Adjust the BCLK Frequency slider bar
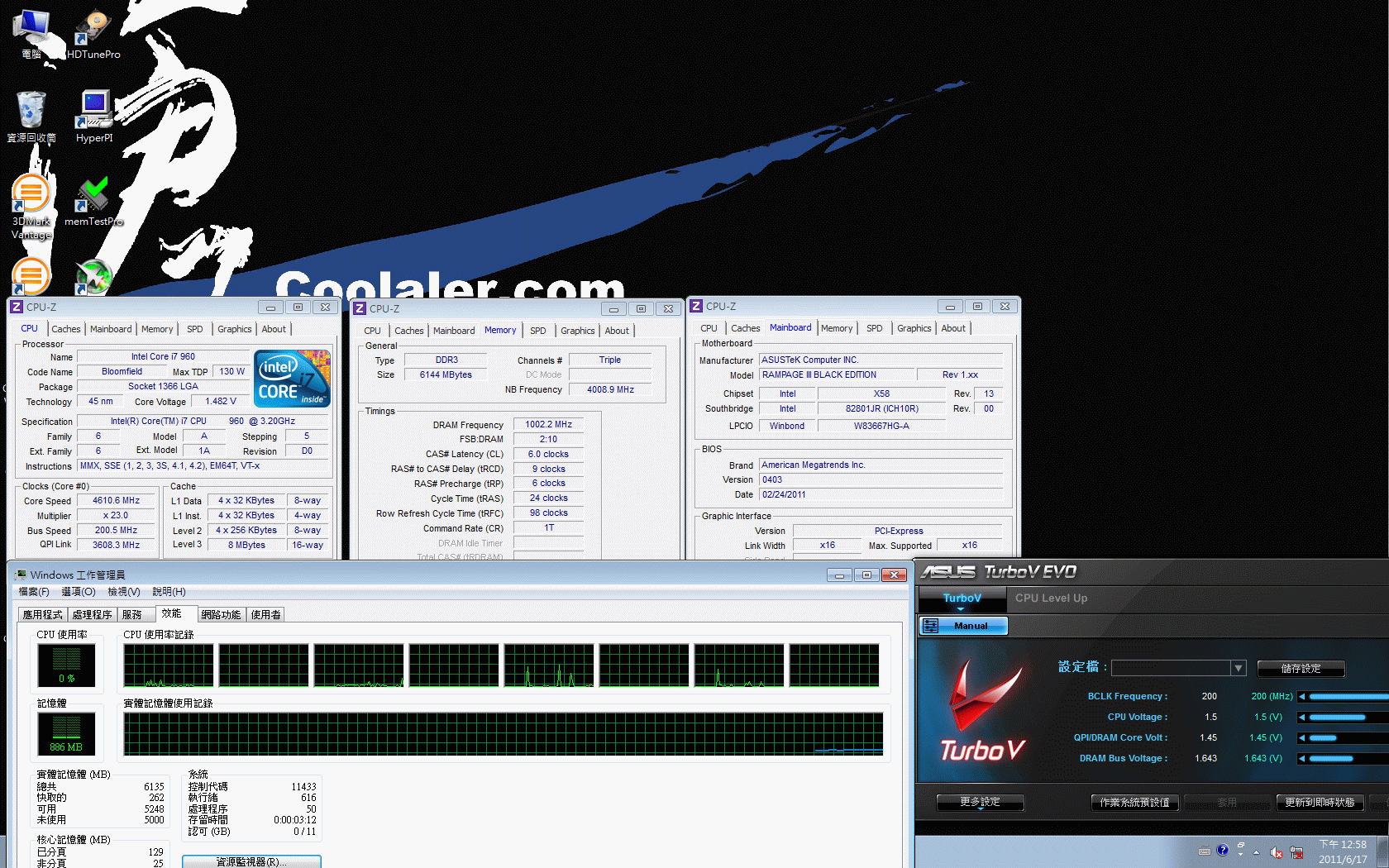This screenshot has height=868, width=1389. 1349,696
